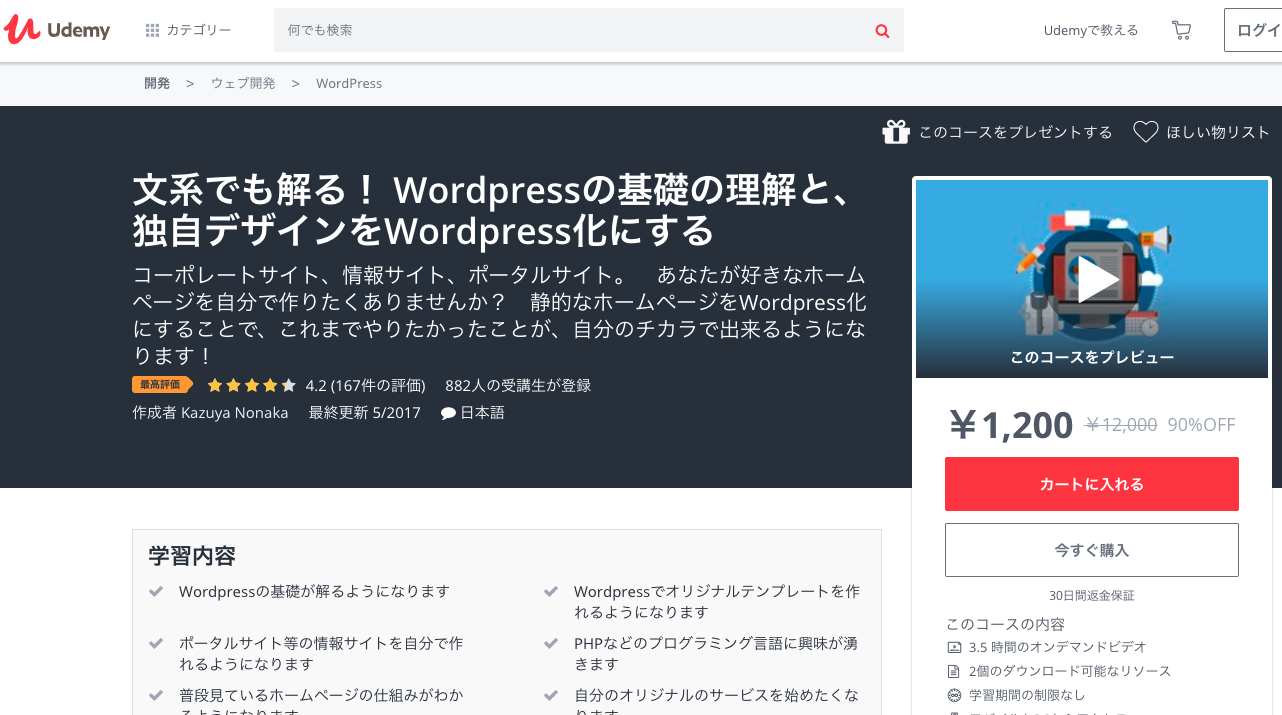Click 3.5 時間のオンデマンドビデオ text
This screenshot has width=1282, height=715.
point(1058,647)
